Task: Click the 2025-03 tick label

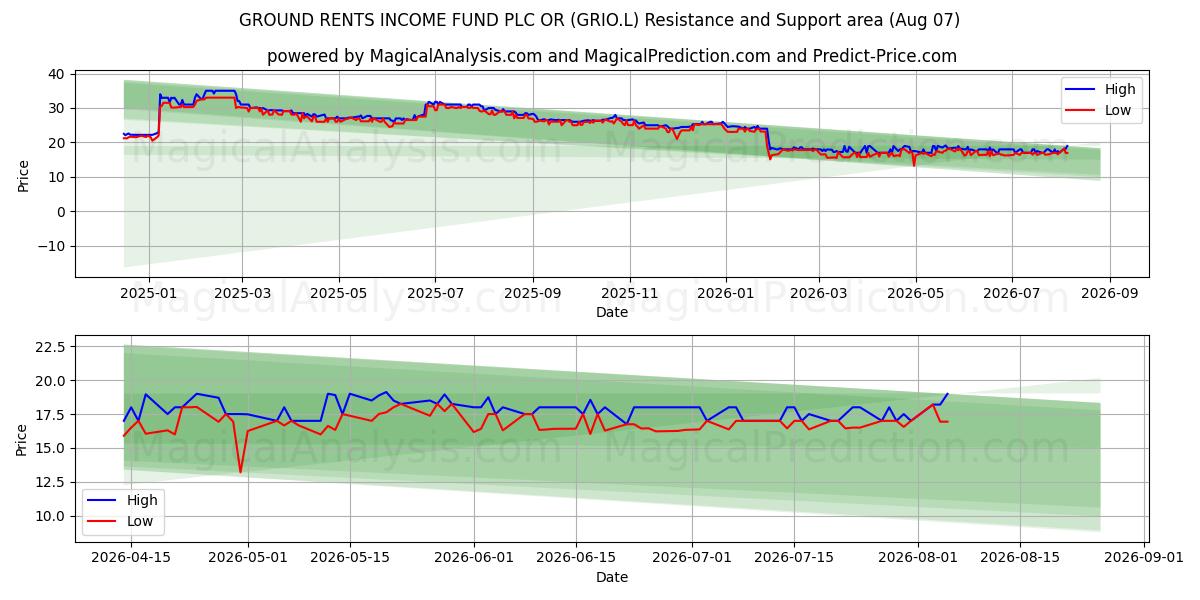Action: coord(243,293)
